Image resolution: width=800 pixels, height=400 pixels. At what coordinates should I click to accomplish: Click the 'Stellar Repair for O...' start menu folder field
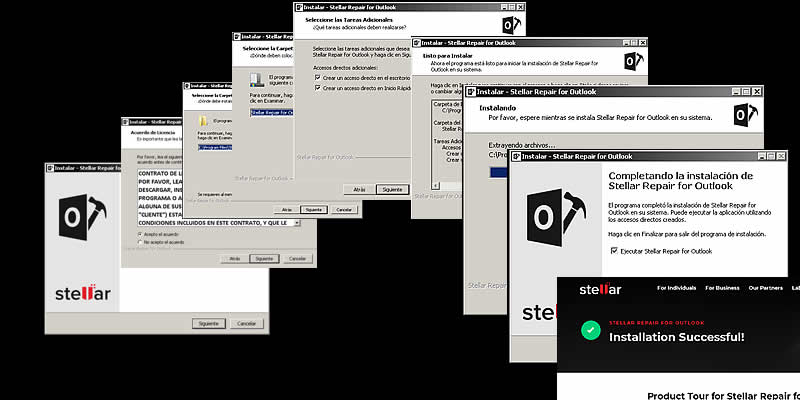[x=272, y=112]
